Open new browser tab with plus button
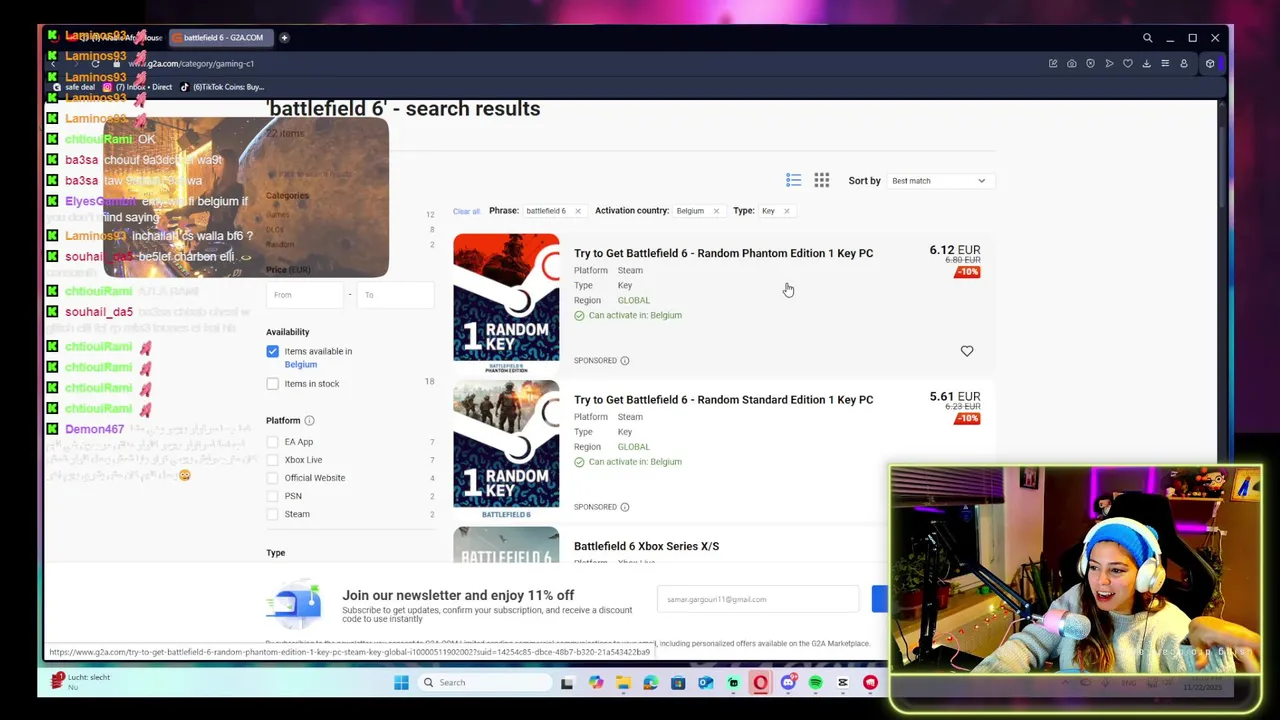The width and height of the screenshot is (1280, 720). pos(284,38)
